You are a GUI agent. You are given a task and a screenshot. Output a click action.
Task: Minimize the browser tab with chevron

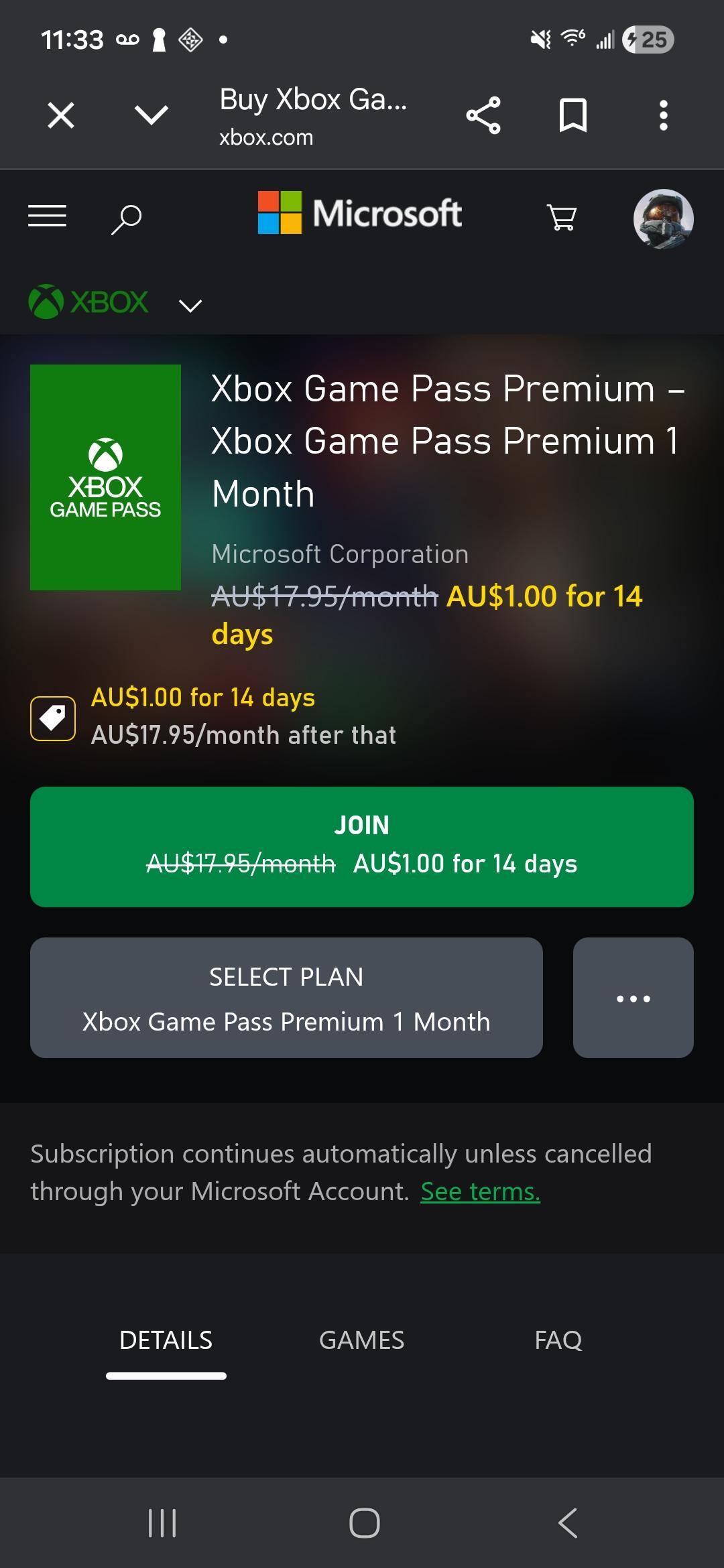click(x=151, y=115)
